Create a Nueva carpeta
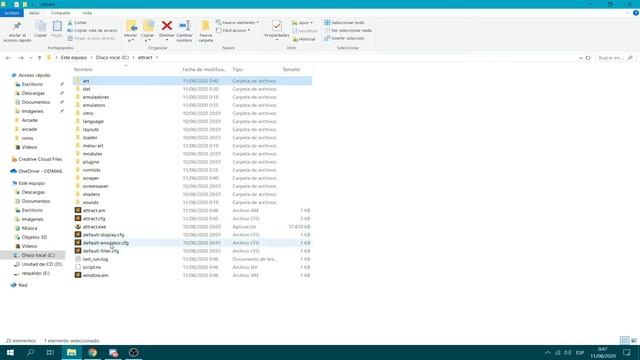The image size is (640, 360). point(205,31)
